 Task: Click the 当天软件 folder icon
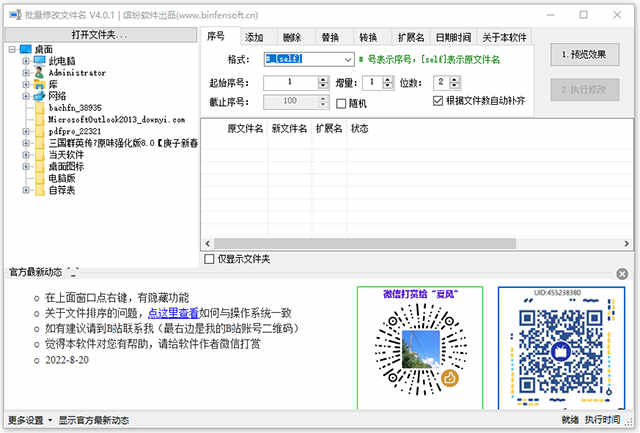pyautogui.click(x=40, y=155)
